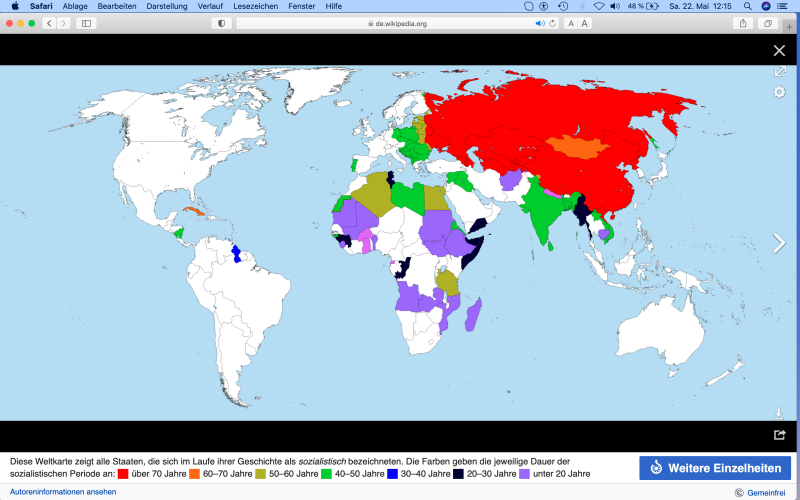This screenshot has width=800, height=500.
Task: Close the media viewer with the X
Action: point(779,51)
